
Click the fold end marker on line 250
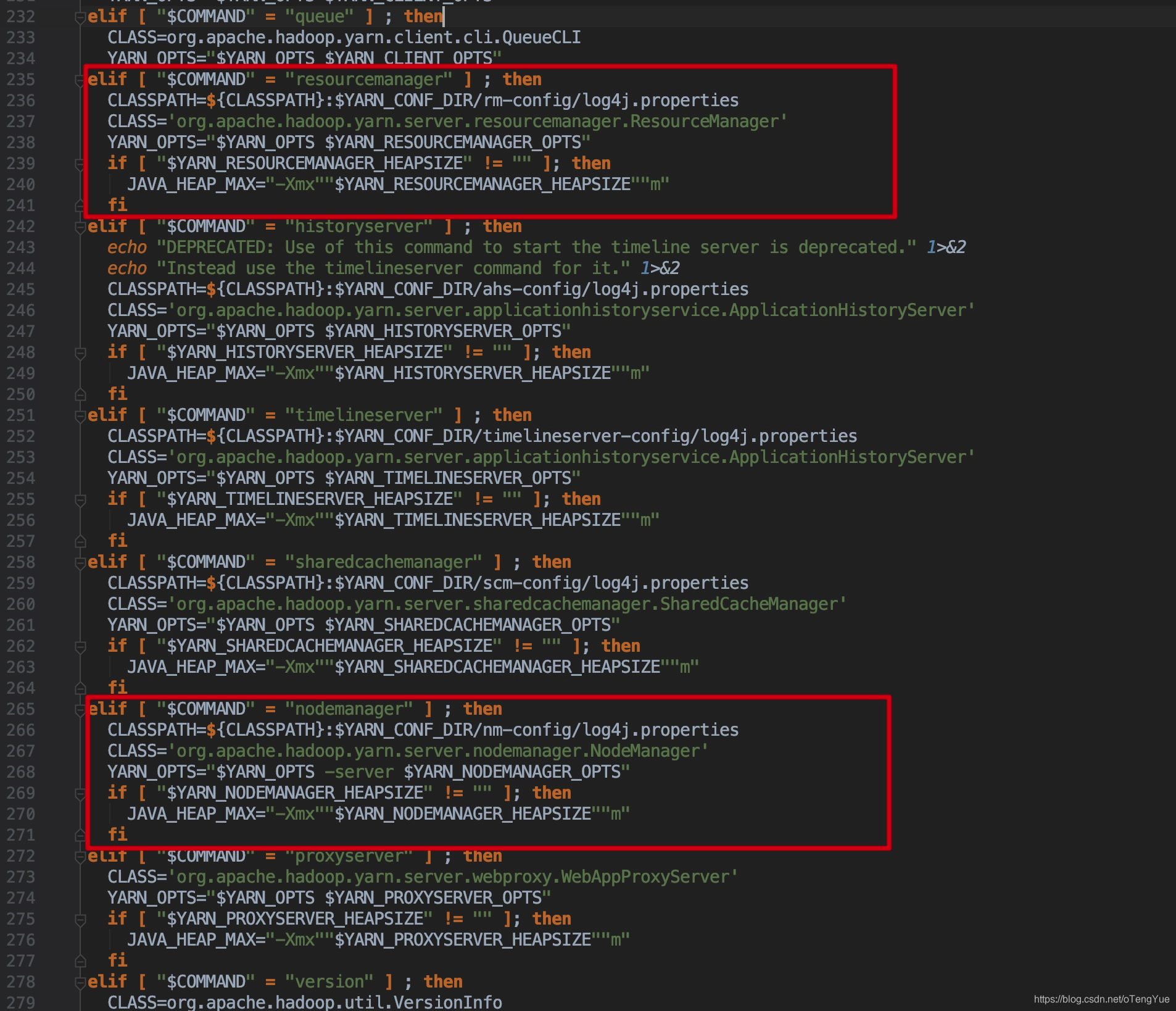pos(80,394)
